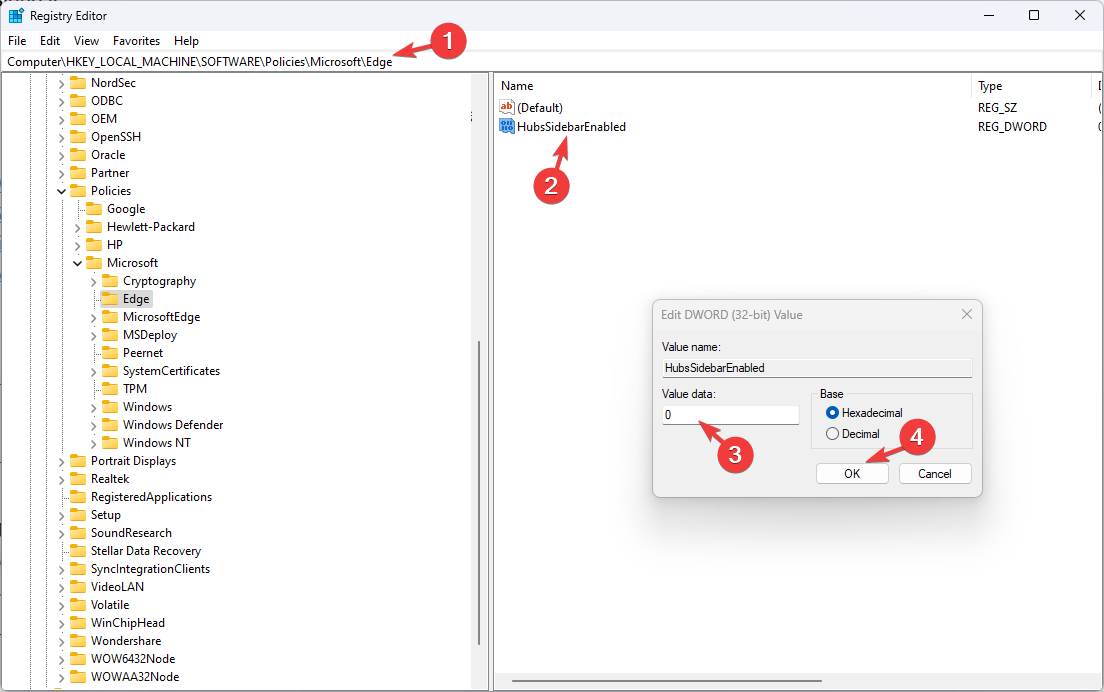Select the MicrosoftEdge folder icon

[111, 317]
